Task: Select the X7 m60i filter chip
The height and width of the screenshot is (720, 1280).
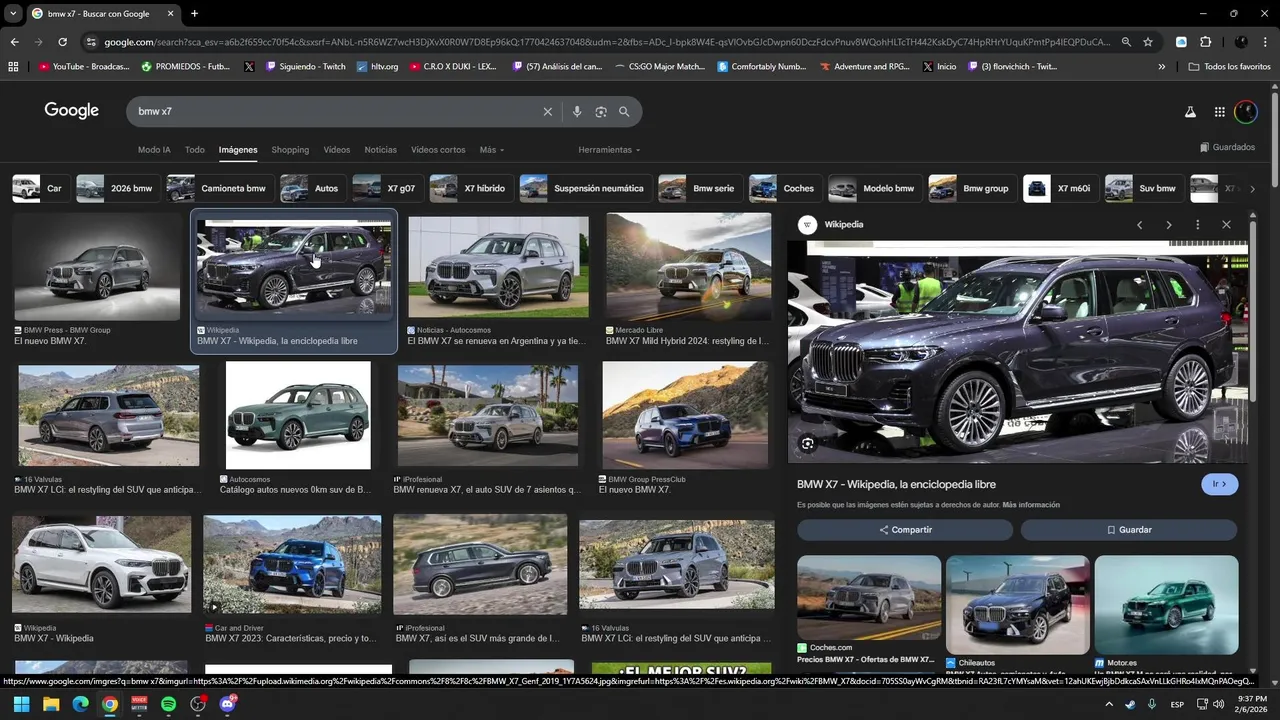Action: point(1061,188)
